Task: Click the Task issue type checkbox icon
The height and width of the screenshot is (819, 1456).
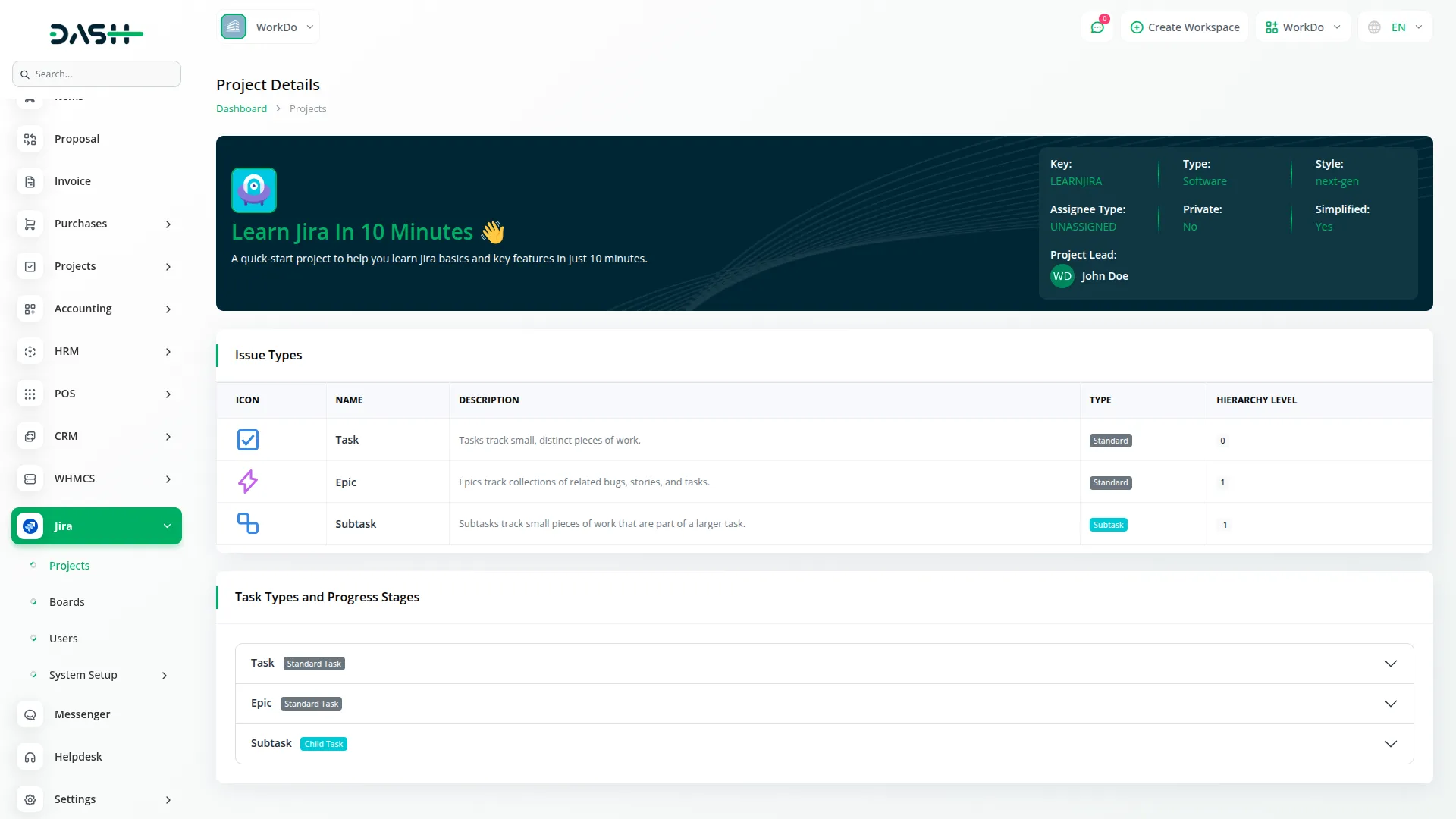Action: pyautogui.click(x=248, y=440)
